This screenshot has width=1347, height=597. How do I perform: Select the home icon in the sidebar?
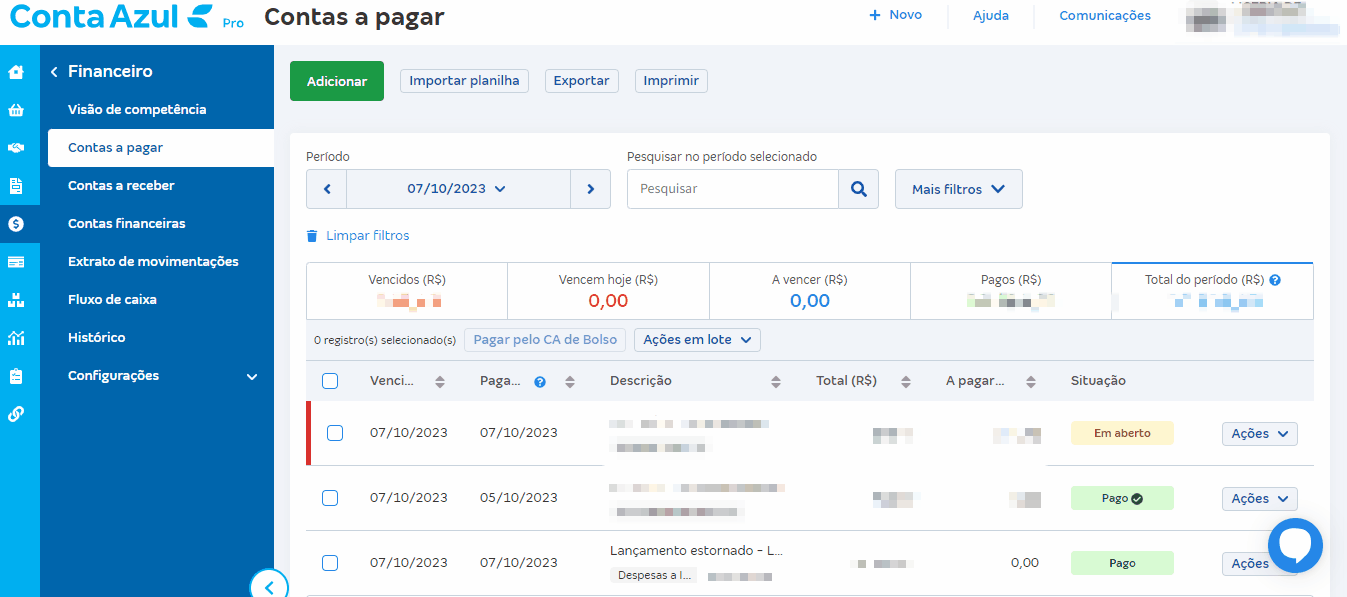click(x=18, y=72)
